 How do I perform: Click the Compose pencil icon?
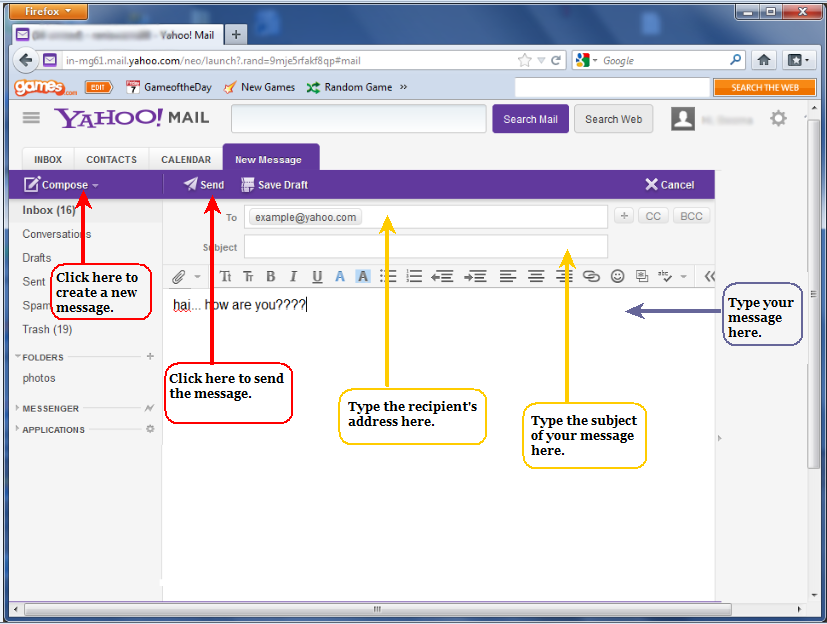click(x=32, y=184)
